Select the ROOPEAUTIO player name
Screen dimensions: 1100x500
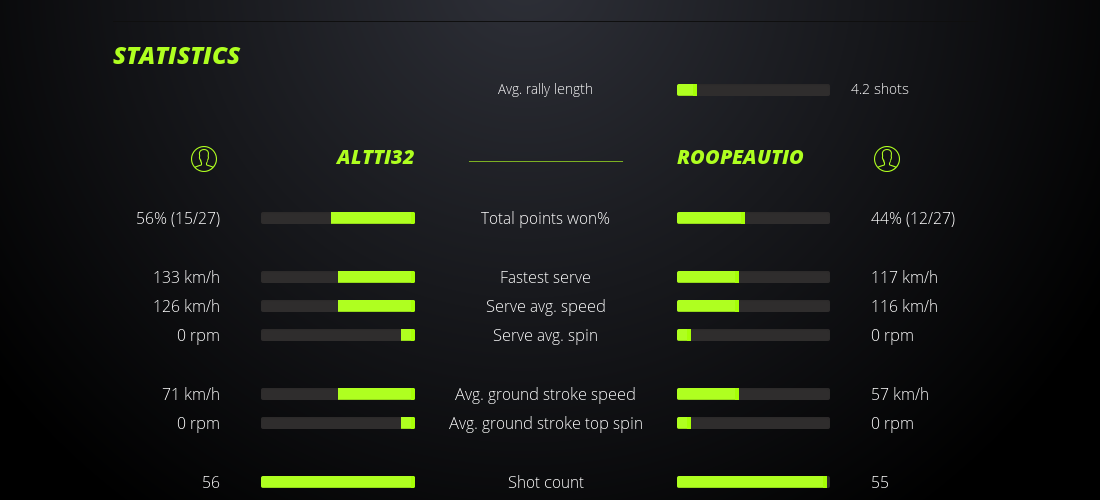pyautogui.click(x=740, y=158)
